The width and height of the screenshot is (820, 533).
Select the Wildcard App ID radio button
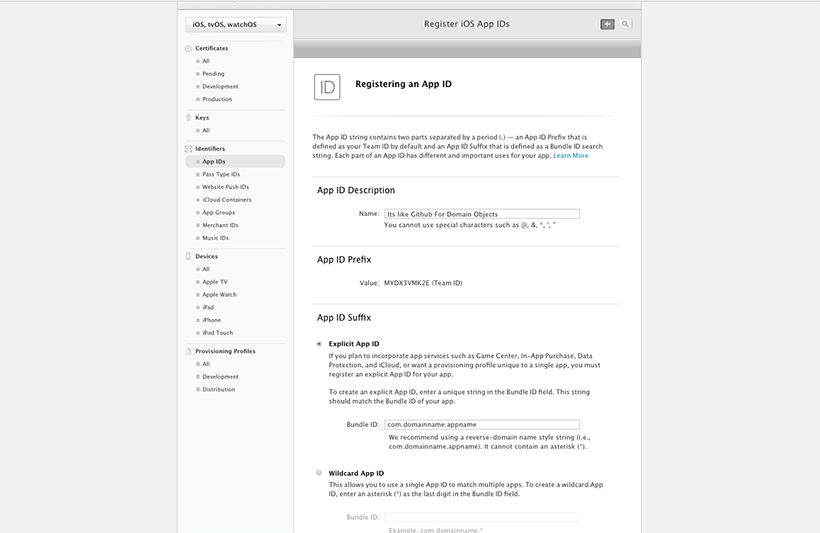319,473
